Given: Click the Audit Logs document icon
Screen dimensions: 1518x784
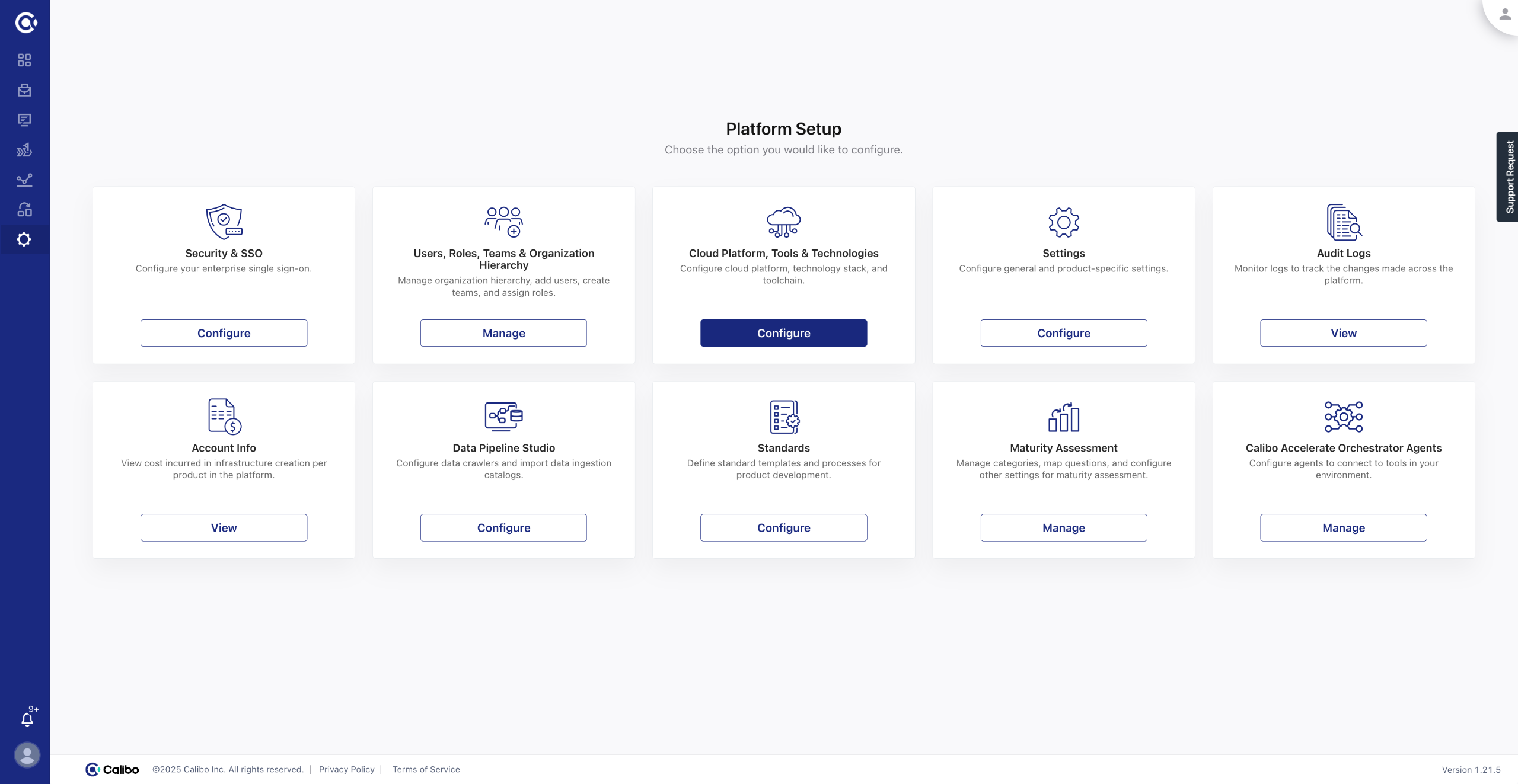Looking at the screenshot, I should pyautogui.click(x=1343, y=222).
